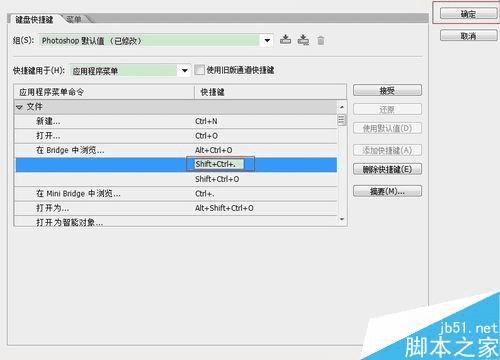Click the 还原 button
This screenshot has height=360, width=500.
pyautogui.click(x=387, y=109)
